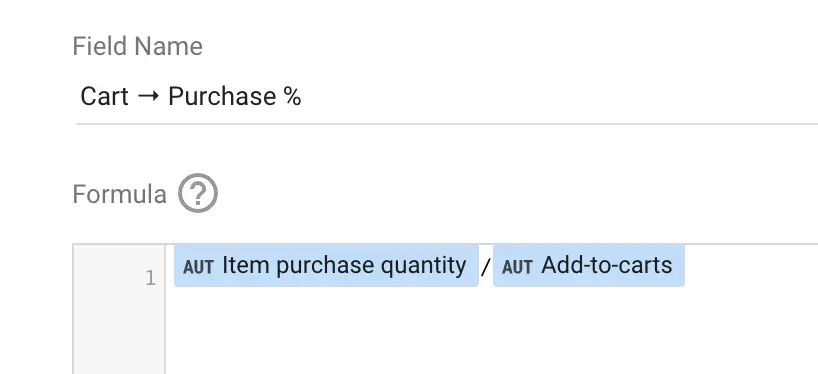Viewport: 818px width, 374px height.
Task: Focus the Field Name text input
Action: (x=447, y=97)
